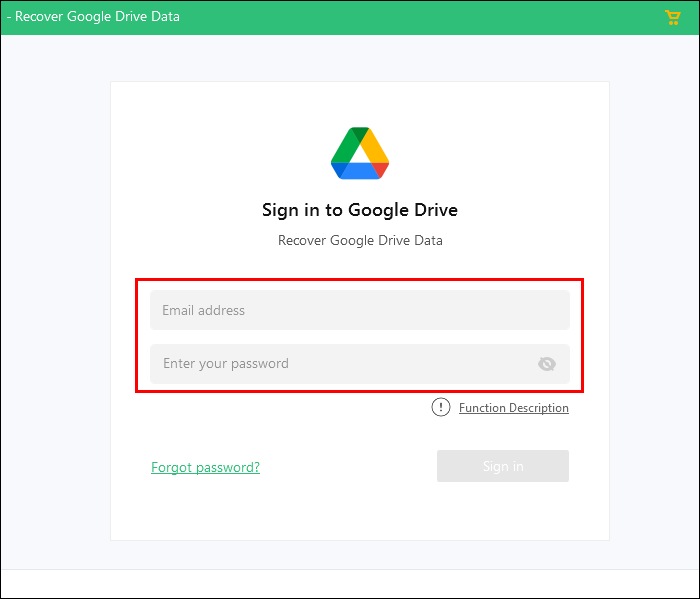This screenshot has height=599, width=700.
Task: Click the Google Drive logo
Action: 360,153
